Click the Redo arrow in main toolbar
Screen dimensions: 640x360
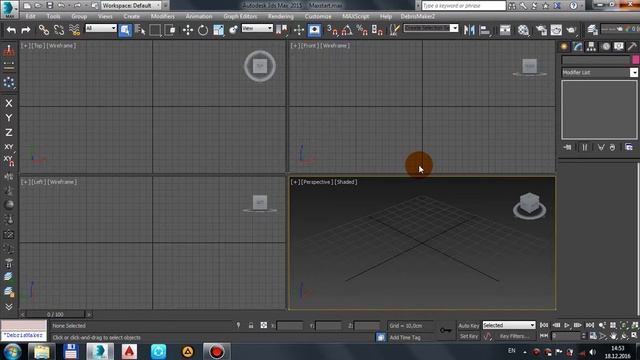(x=26, y=30)
